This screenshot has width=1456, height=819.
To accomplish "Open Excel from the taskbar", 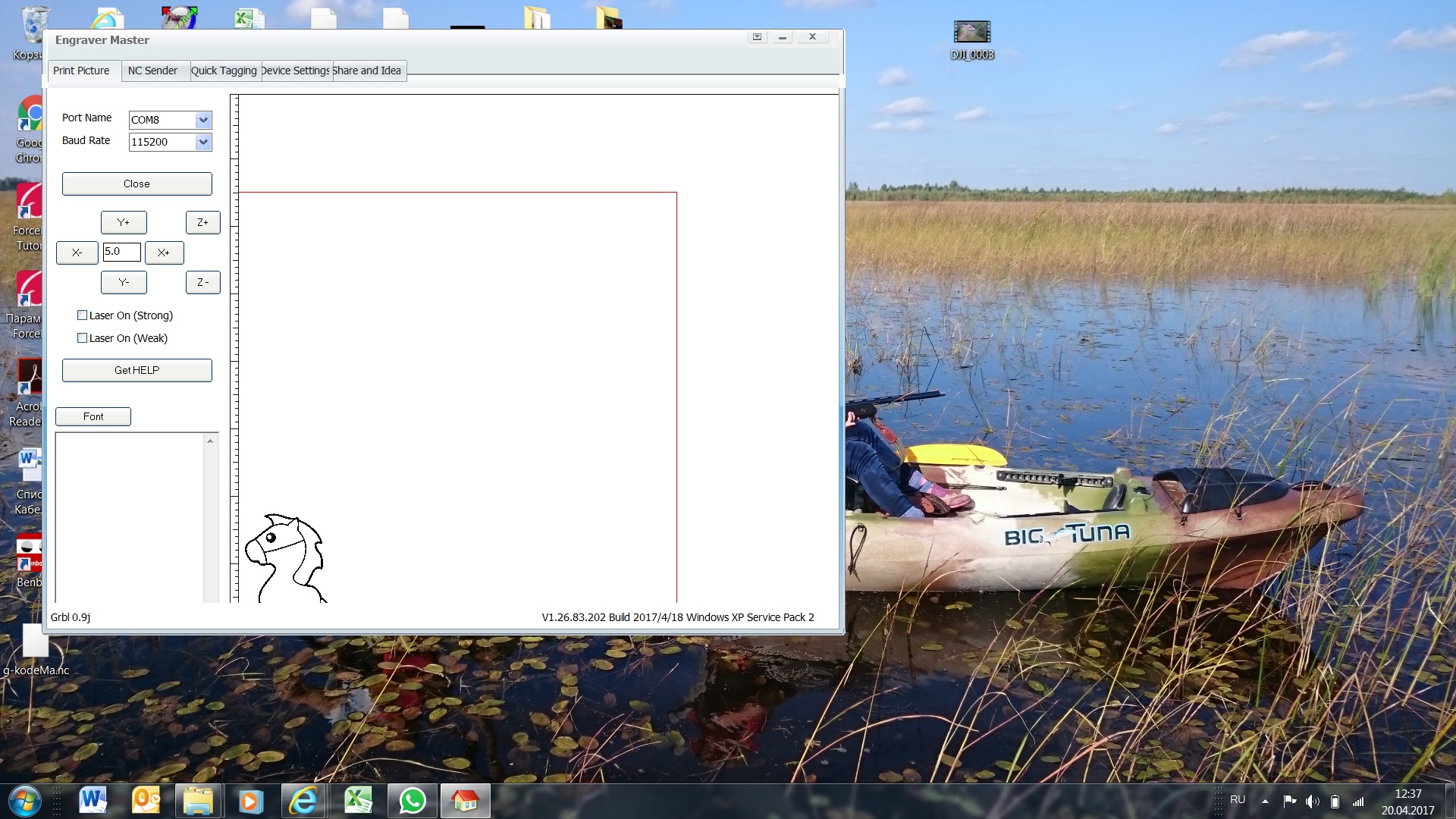I will coord(358,800).
